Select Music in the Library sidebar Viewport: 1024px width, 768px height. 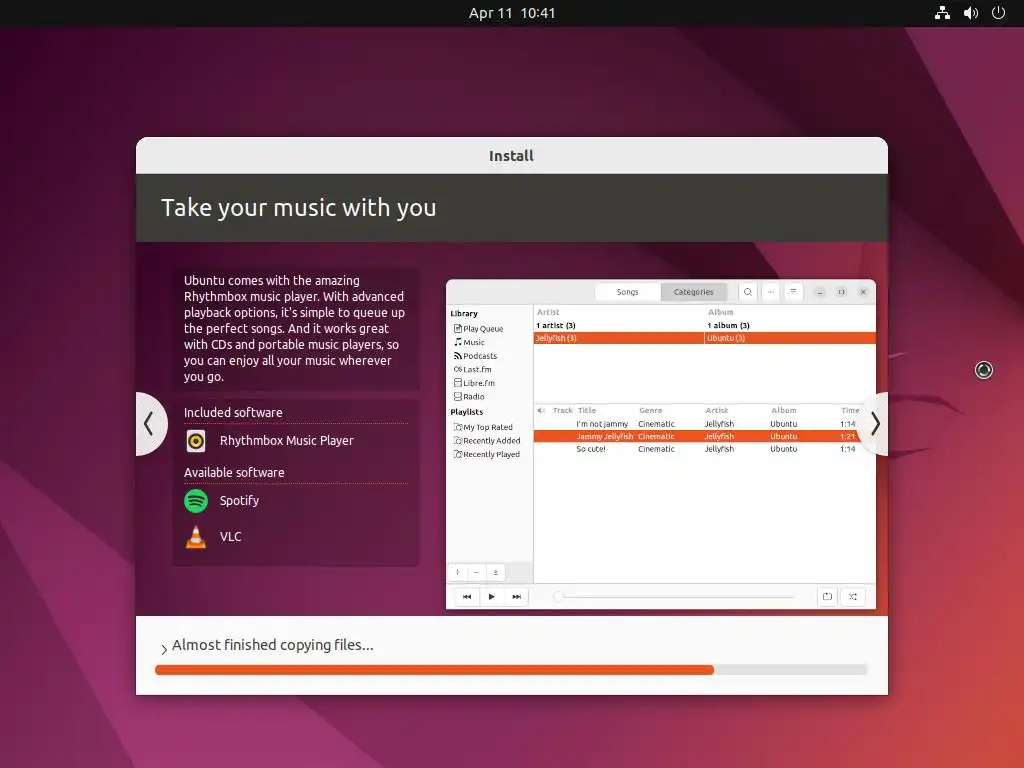click(470, 342)
